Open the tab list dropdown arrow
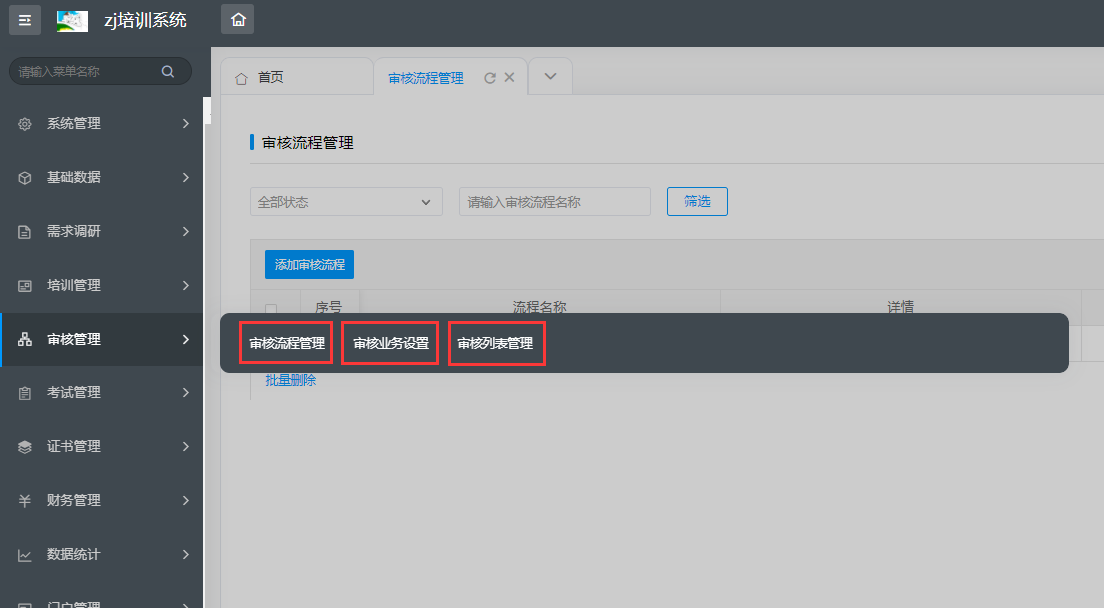Viewport: 1104px width, 608px height. point(551,76)
